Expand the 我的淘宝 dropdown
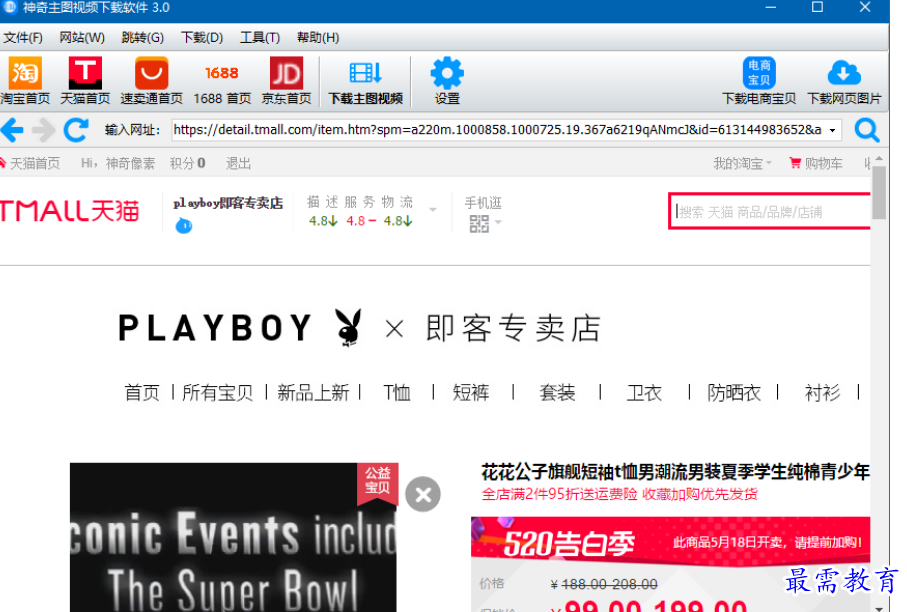This screenshot has height=612, width=907. tap(742, 164)
